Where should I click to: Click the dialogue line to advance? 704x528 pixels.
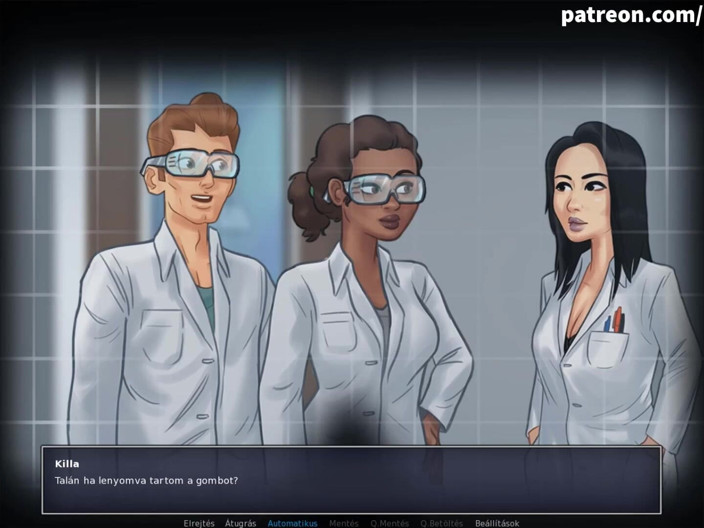(x=146, y=480)
